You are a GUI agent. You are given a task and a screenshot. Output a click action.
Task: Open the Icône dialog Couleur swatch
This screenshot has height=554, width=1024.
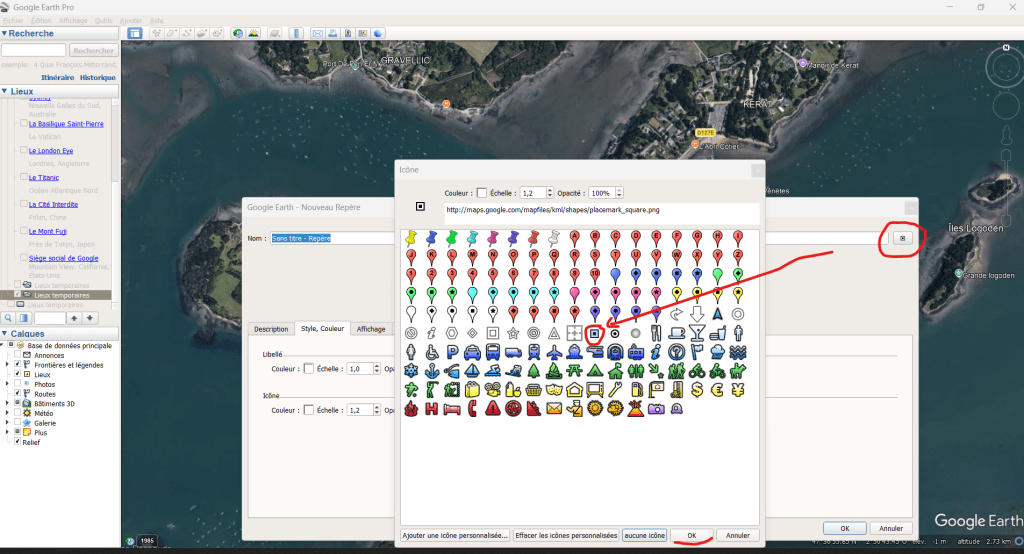point(481,193)
